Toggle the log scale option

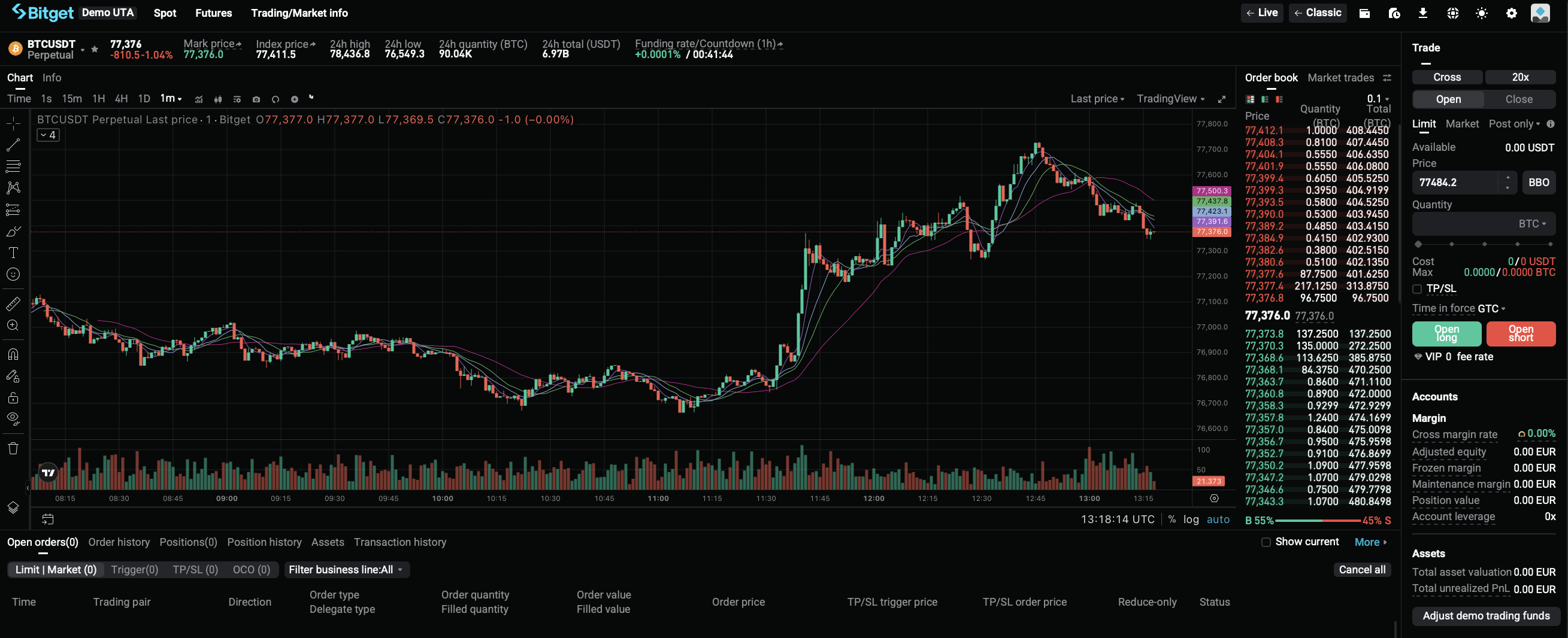pyautogui.click(x=1191, y=519)
